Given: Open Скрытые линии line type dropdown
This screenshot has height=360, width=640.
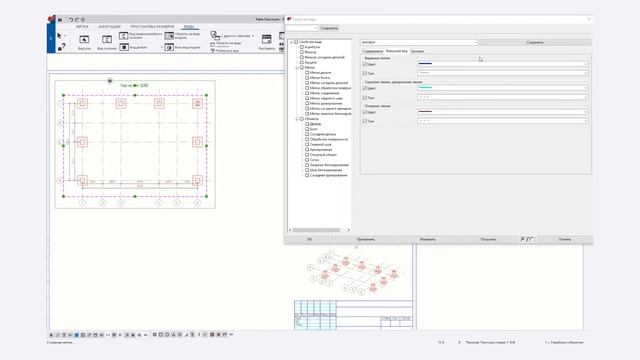Looking at the screenshot, I should pyautogui.click(x=502, y=97).
